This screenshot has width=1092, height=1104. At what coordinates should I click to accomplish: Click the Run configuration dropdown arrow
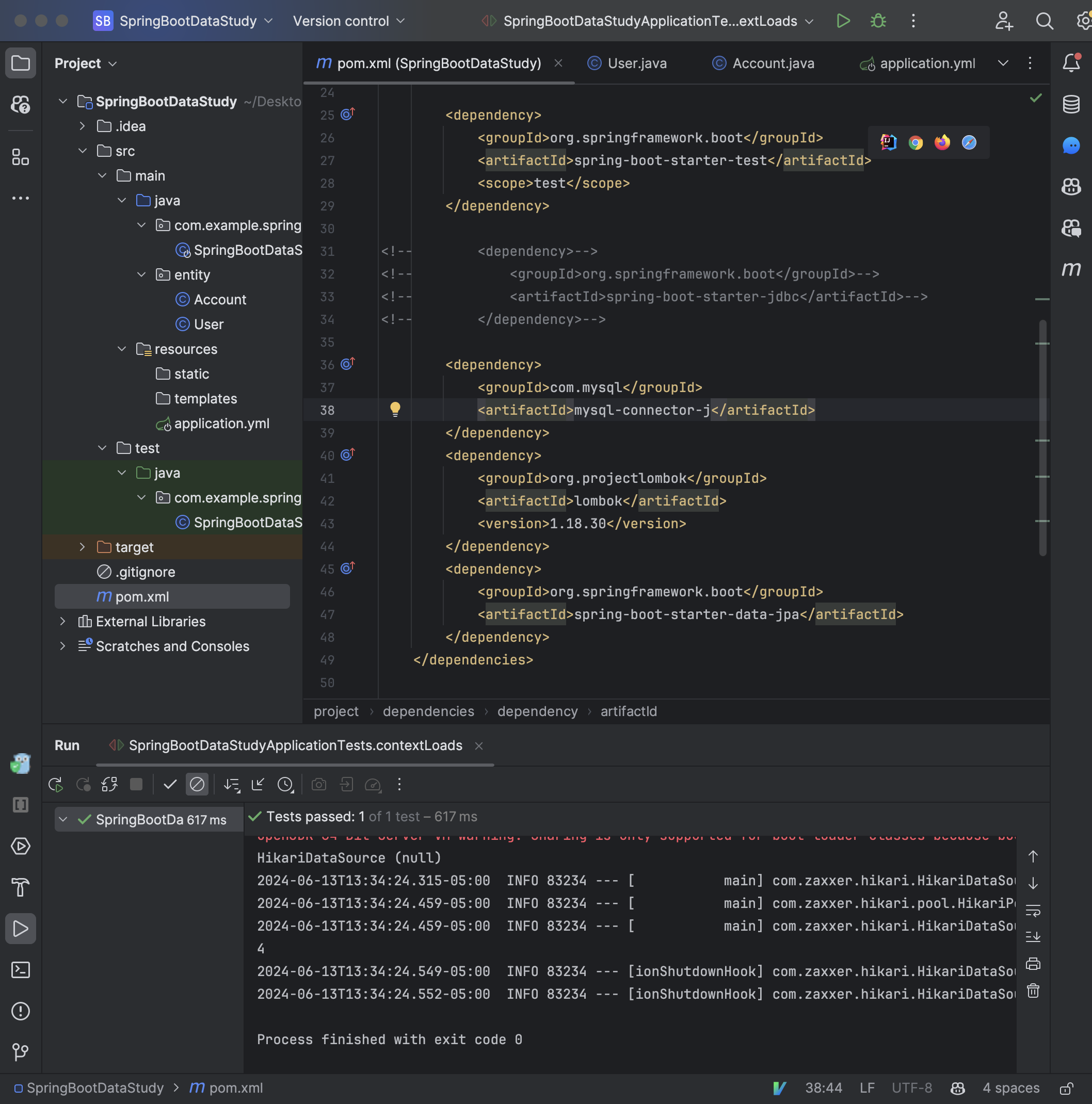coord(809,21)
